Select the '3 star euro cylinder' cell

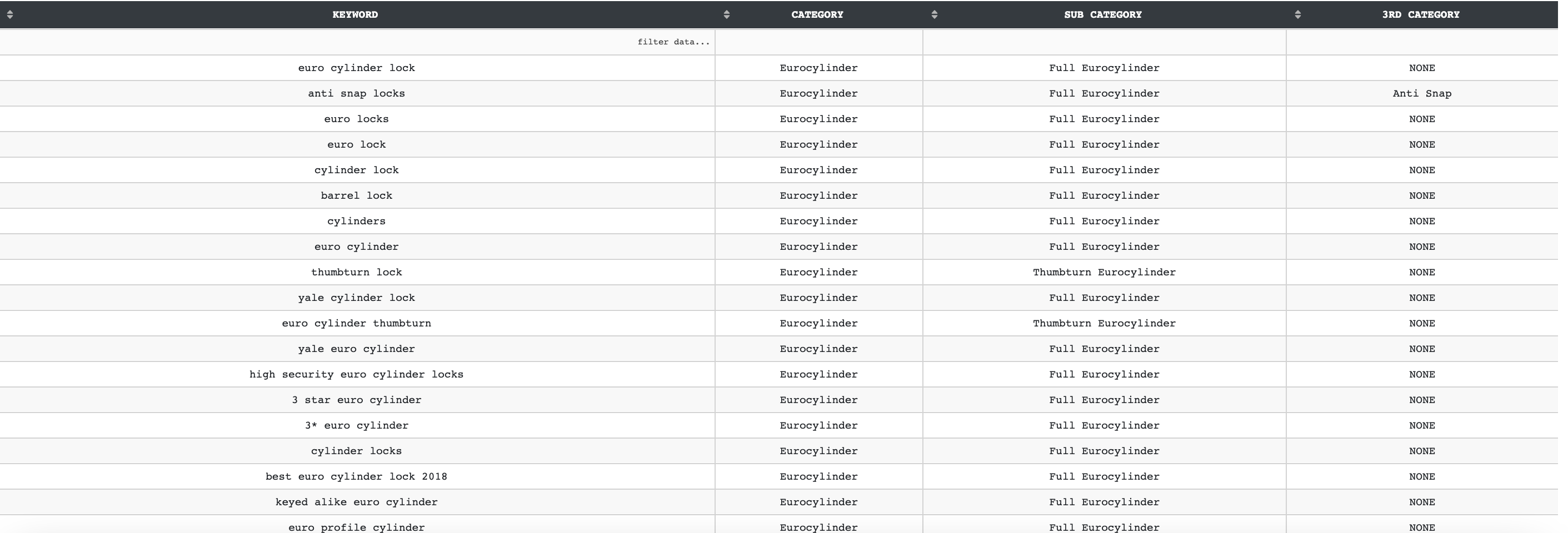point(357,400)
